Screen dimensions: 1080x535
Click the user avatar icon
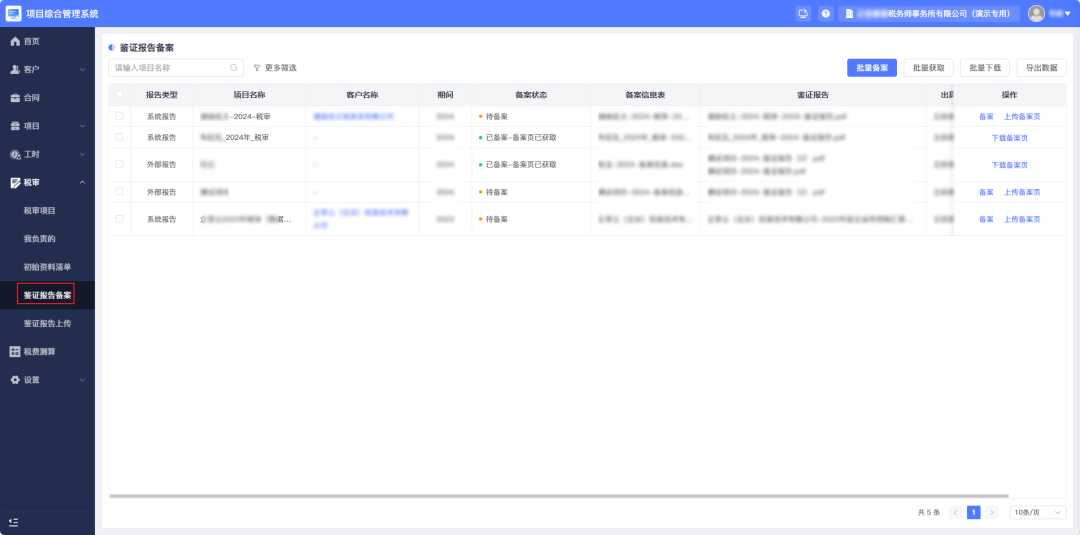[x=1036, y=13]
